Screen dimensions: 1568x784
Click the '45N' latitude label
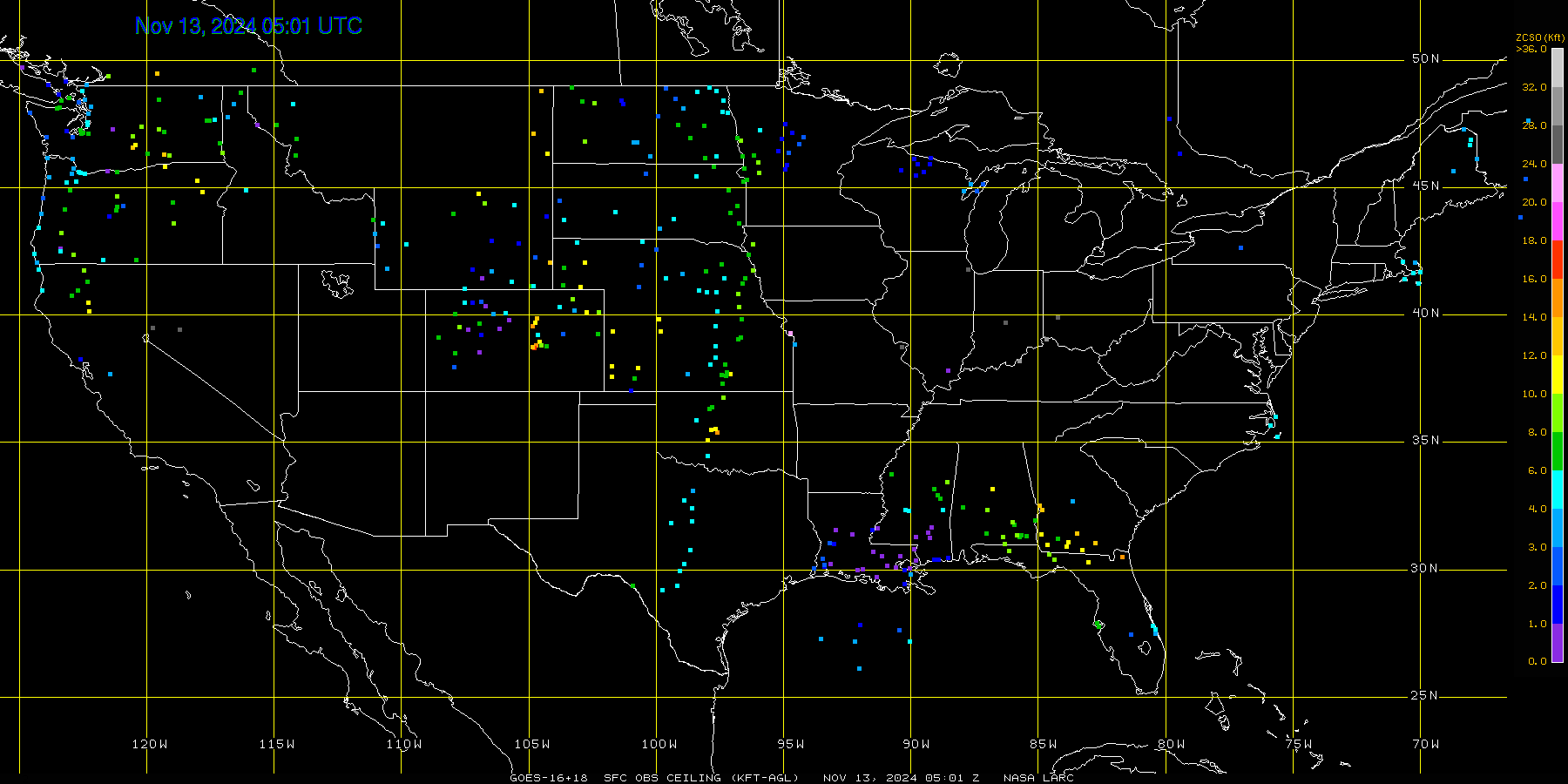1426,186
